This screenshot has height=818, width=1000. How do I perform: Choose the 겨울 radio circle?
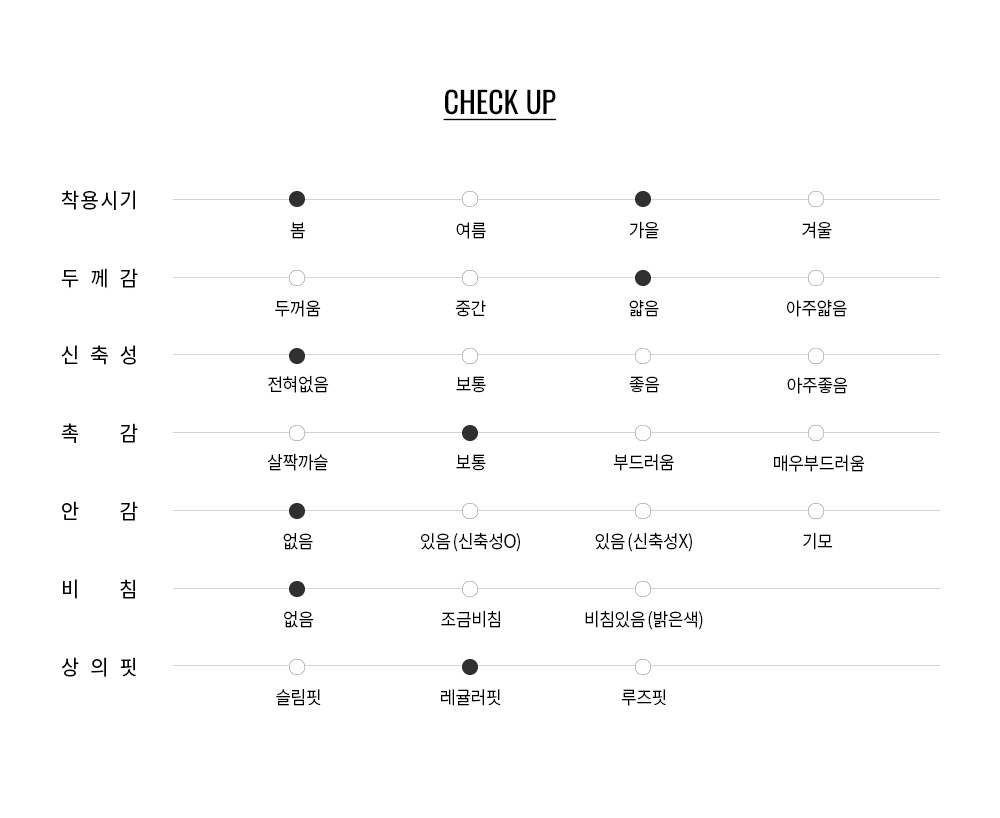coord(816,199)
